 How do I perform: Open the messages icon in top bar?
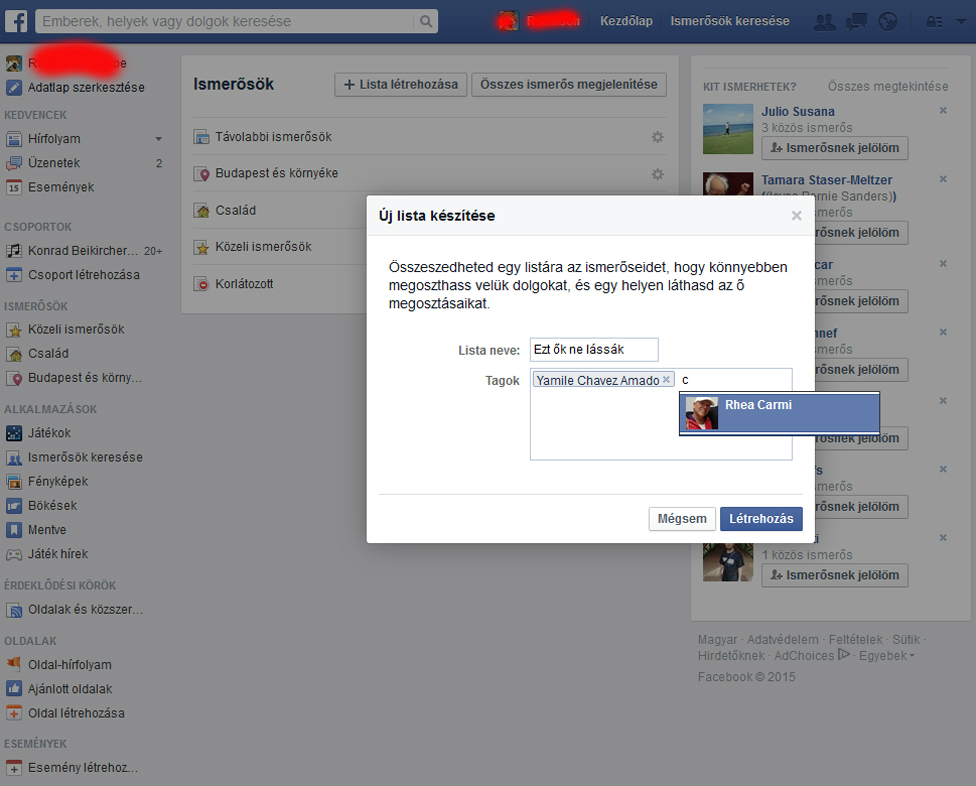tap(856, 21)
